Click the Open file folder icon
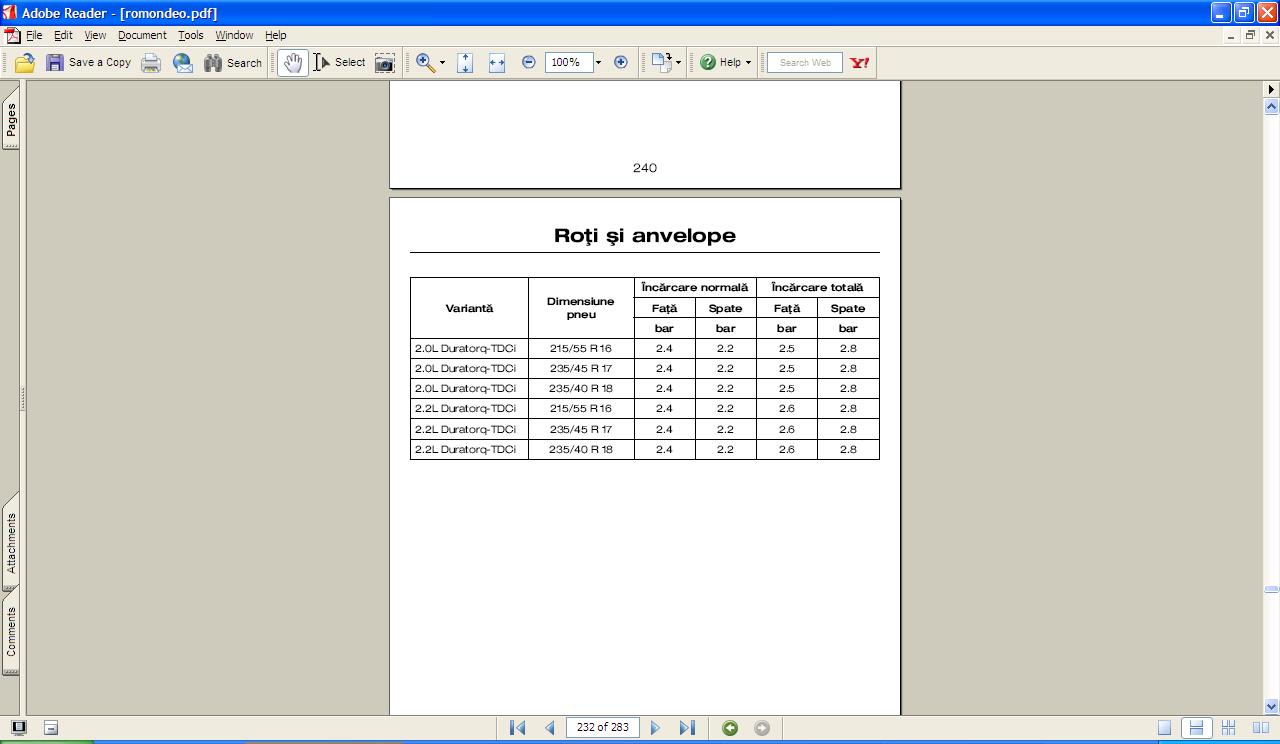The width and height of the screenshot is (1280, 744). (25, 63)
